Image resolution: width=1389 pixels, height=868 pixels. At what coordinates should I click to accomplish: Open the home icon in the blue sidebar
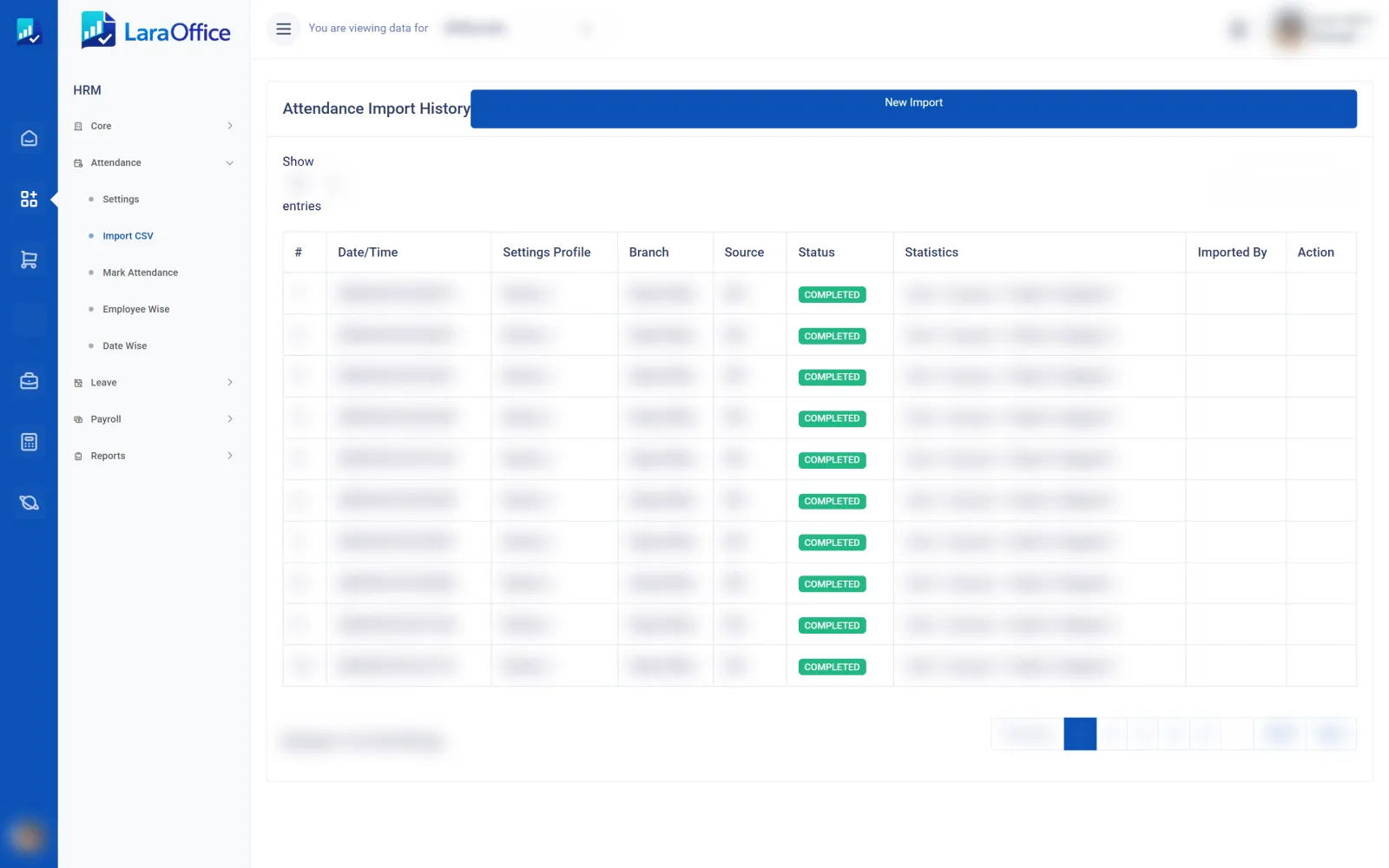pyautogui.click(x=29, y=138)
